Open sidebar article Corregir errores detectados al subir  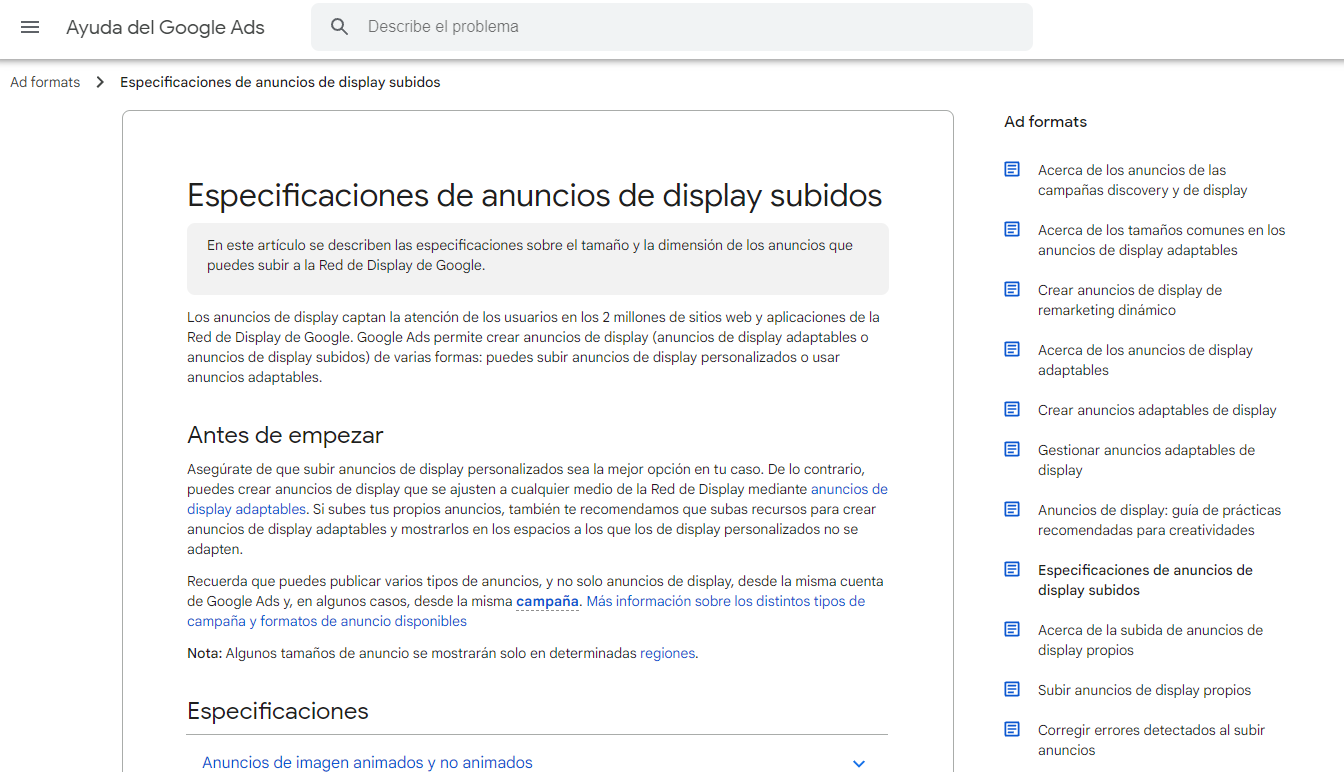point(1151,740)
